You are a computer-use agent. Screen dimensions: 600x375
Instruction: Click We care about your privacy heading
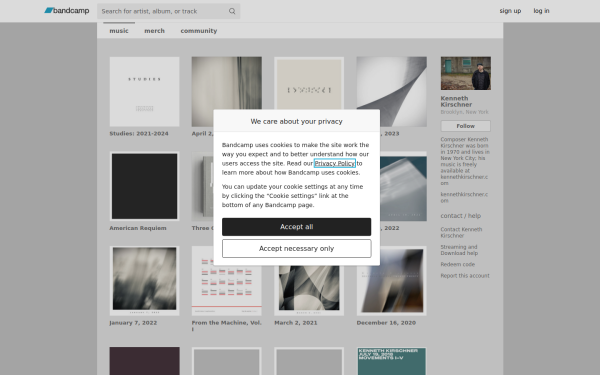(297, 121)
